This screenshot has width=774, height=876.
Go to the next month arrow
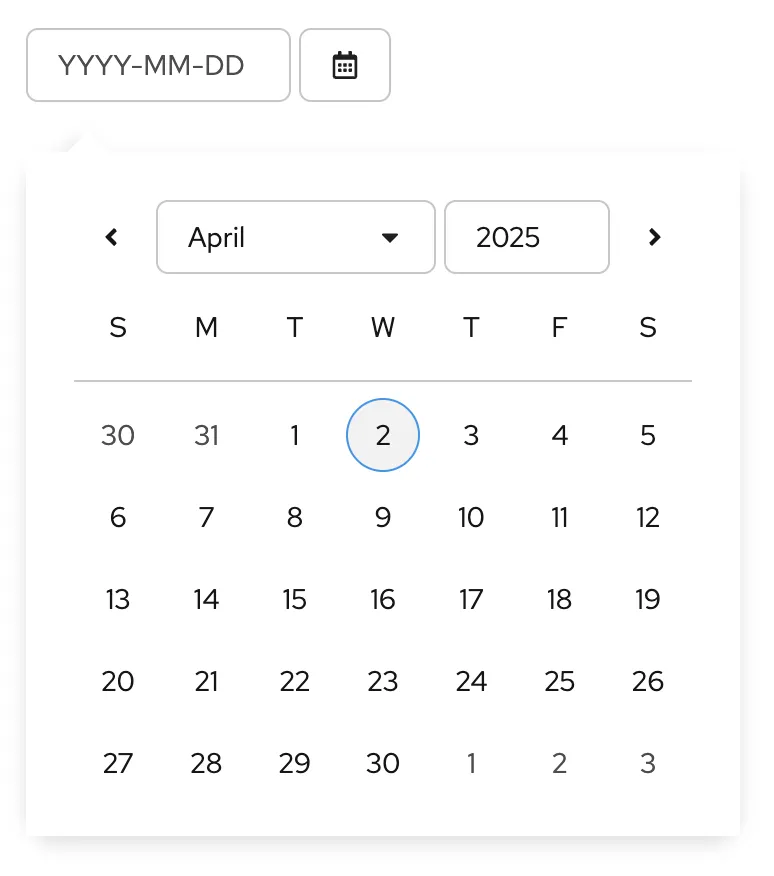[654, 237]
